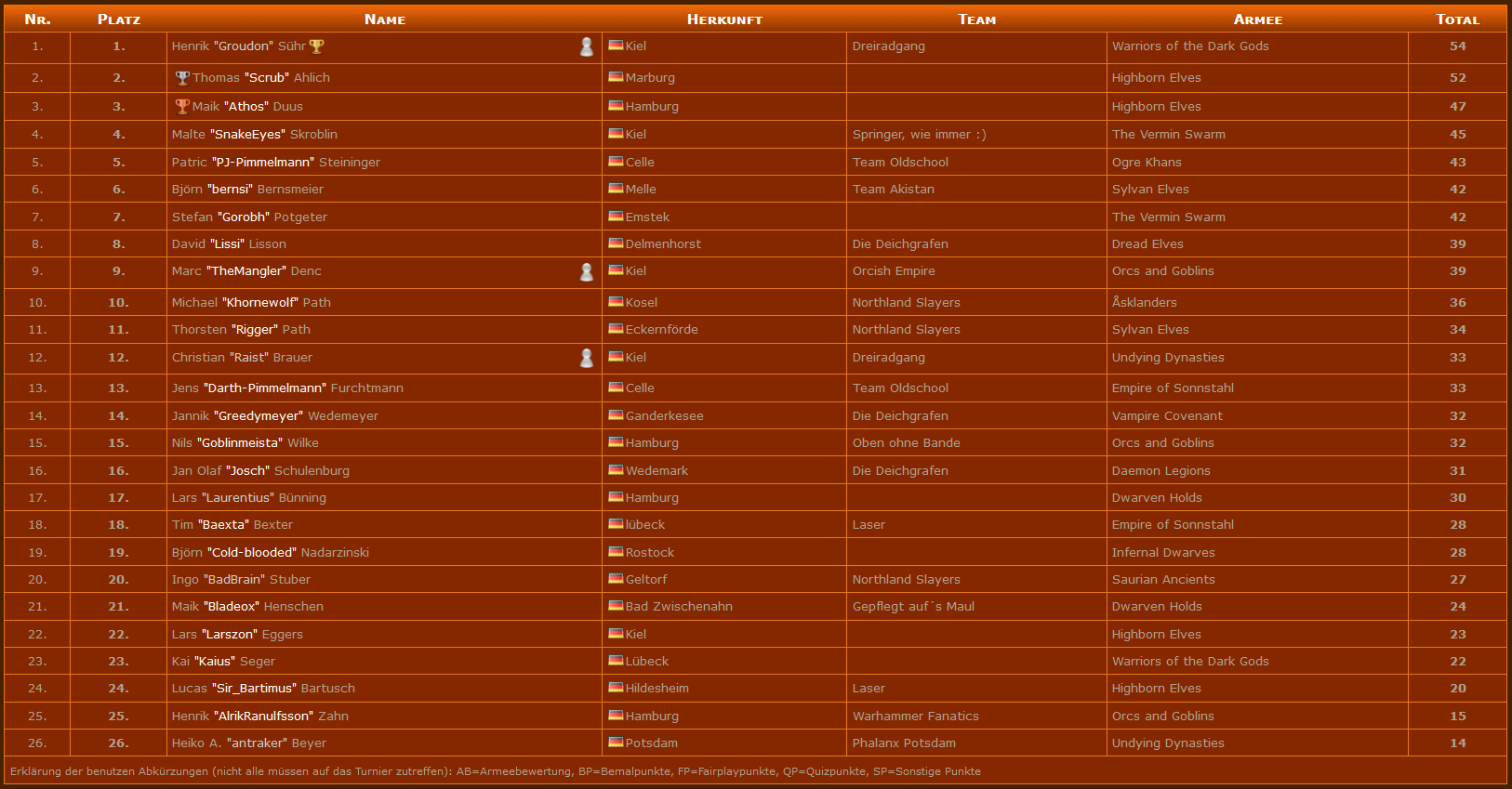
Task: Sort by the Herkunft column header
Action: tap(724, 20)
